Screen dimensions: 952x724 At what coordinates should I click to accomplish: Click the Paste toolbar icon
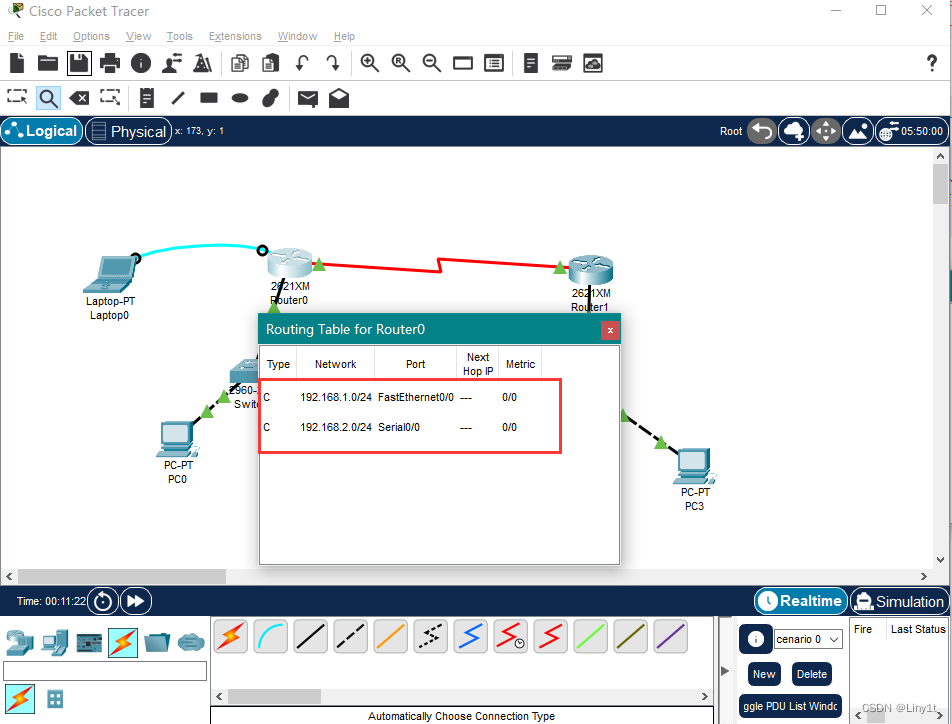pyautogui.click(x=271, y=63)
